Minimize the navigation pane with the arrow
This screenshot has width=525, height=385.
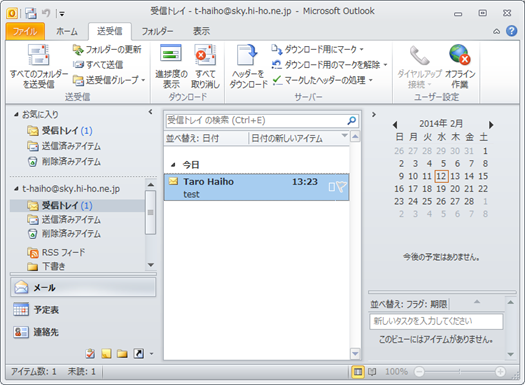coord(150,112)
